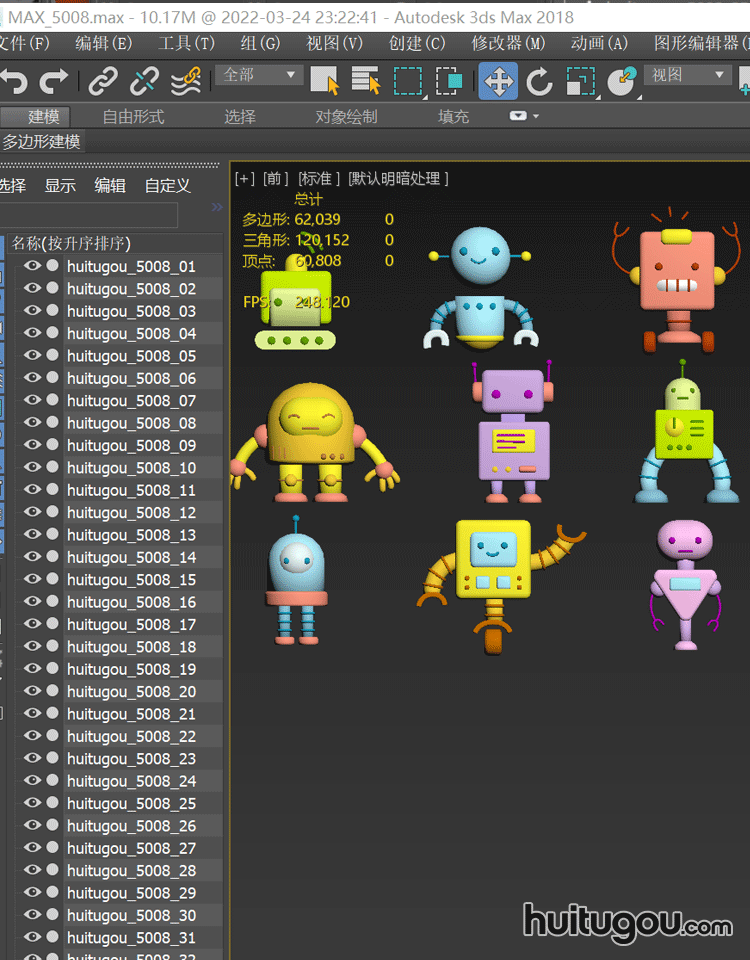Viewport: 750px width, 960px height.
Task: Open the scene explorer 编辑 menu
Action: click(x=110, y=186)
